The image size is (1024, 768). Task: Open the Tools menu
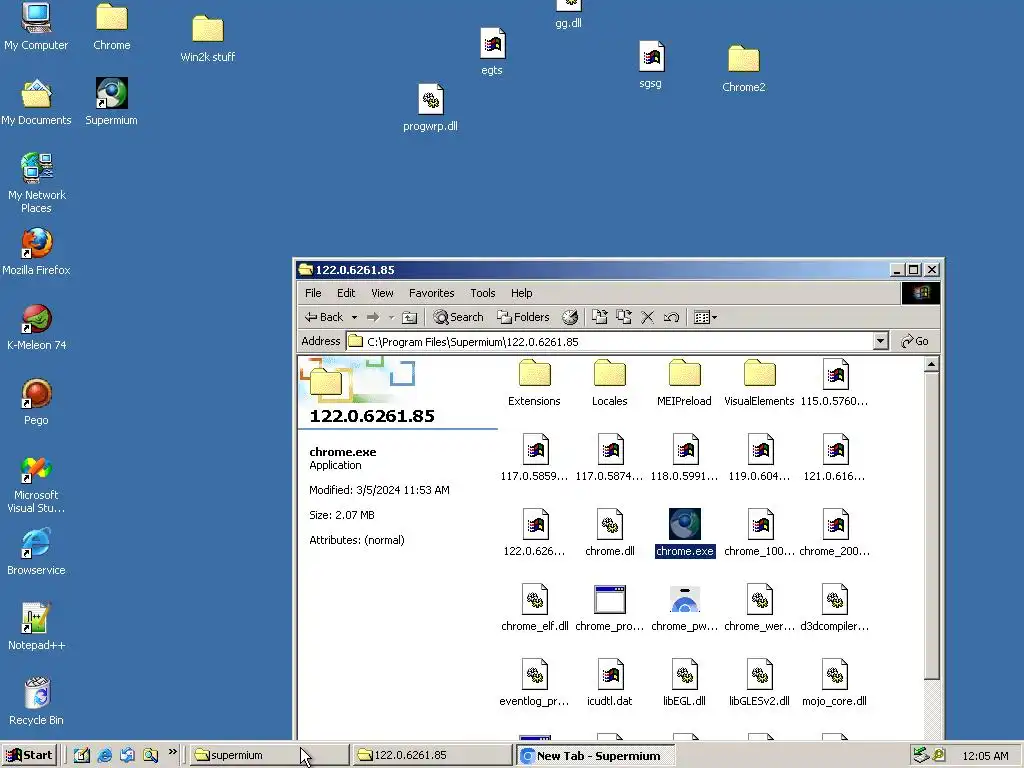[483, 293]
